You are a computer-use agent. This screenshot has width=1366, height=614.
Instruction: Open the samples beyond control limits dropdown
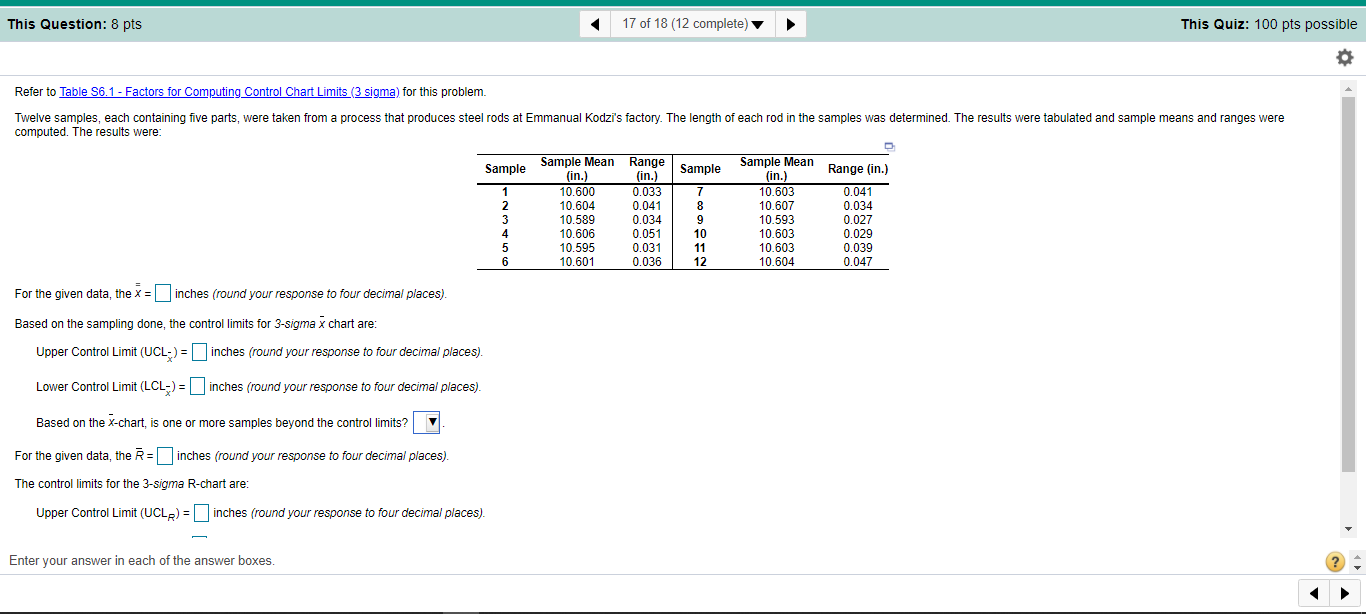pyautogui.click(x=428, y=423)
